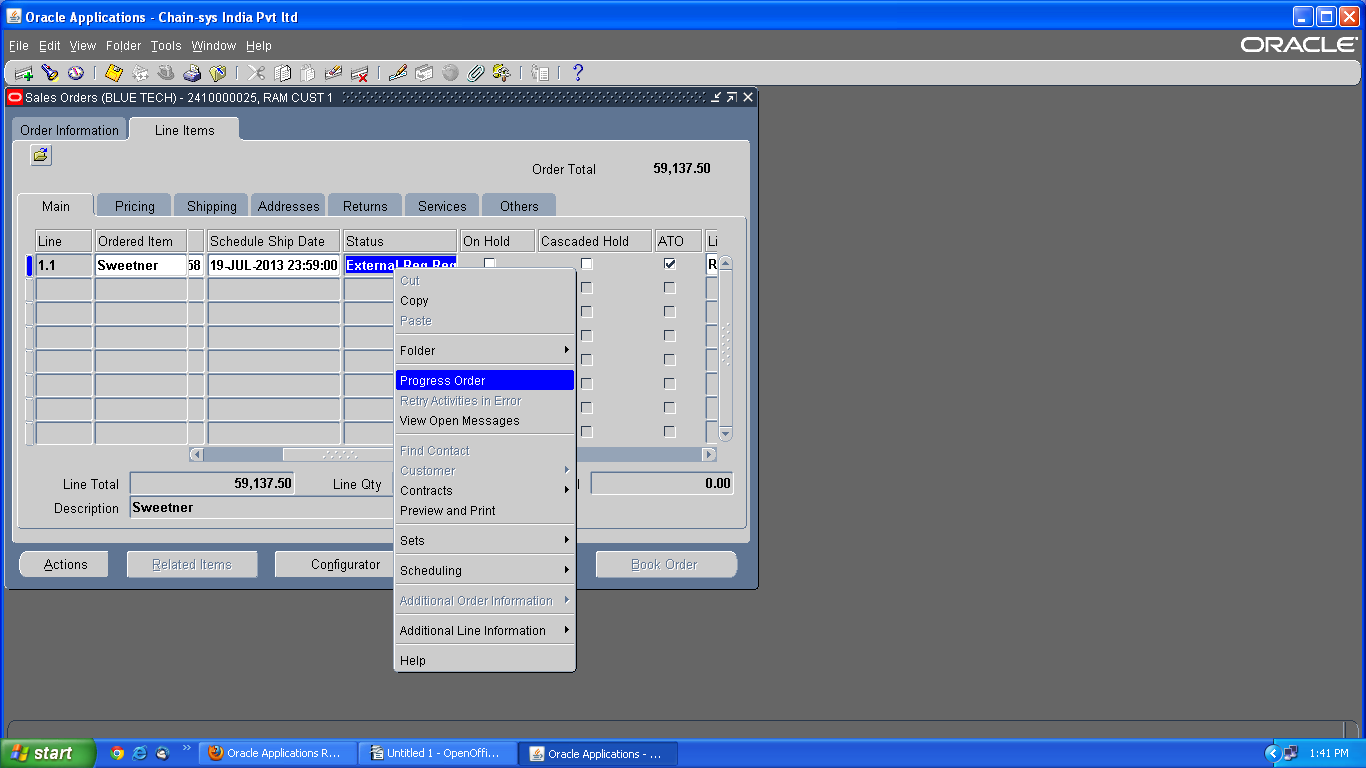
Task: Click the Attachments paperclip icon
Action: coord(476,73)
